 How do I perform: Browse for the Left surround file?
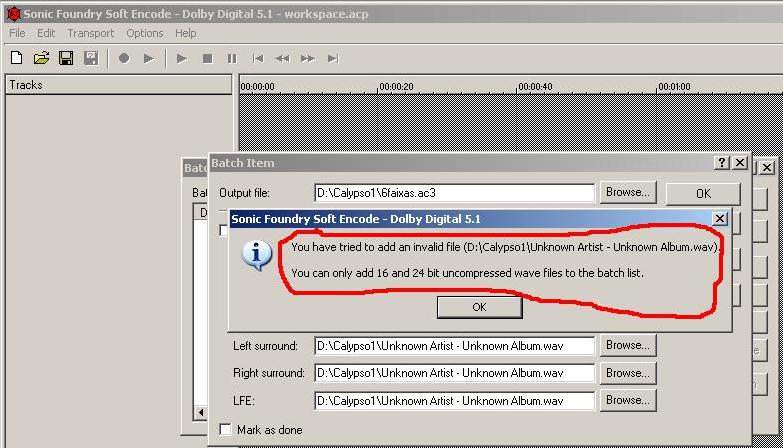click(x=628, y=345)
